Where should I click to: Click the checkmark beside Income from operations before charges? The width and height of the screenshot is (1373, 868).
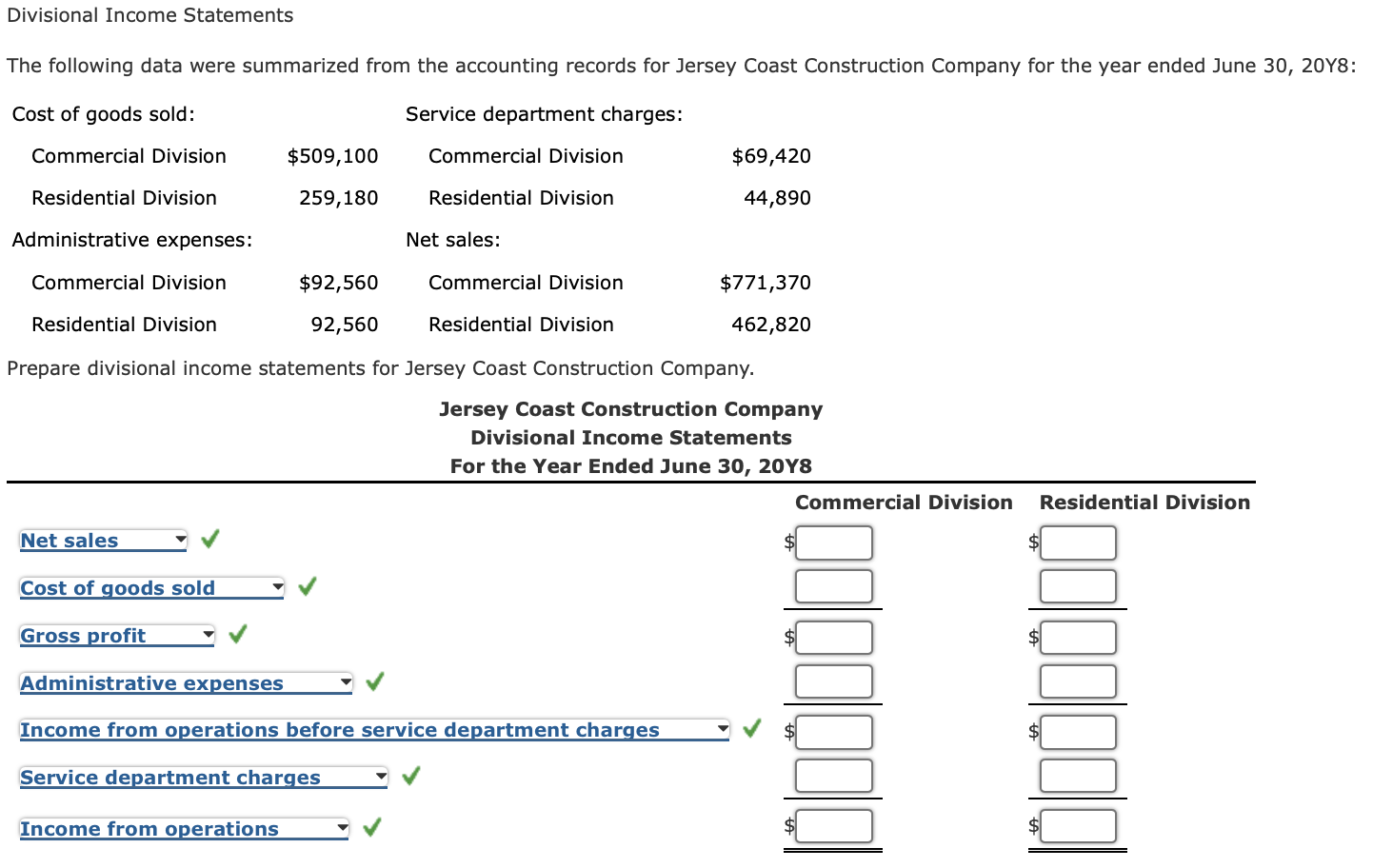[749, 728]
